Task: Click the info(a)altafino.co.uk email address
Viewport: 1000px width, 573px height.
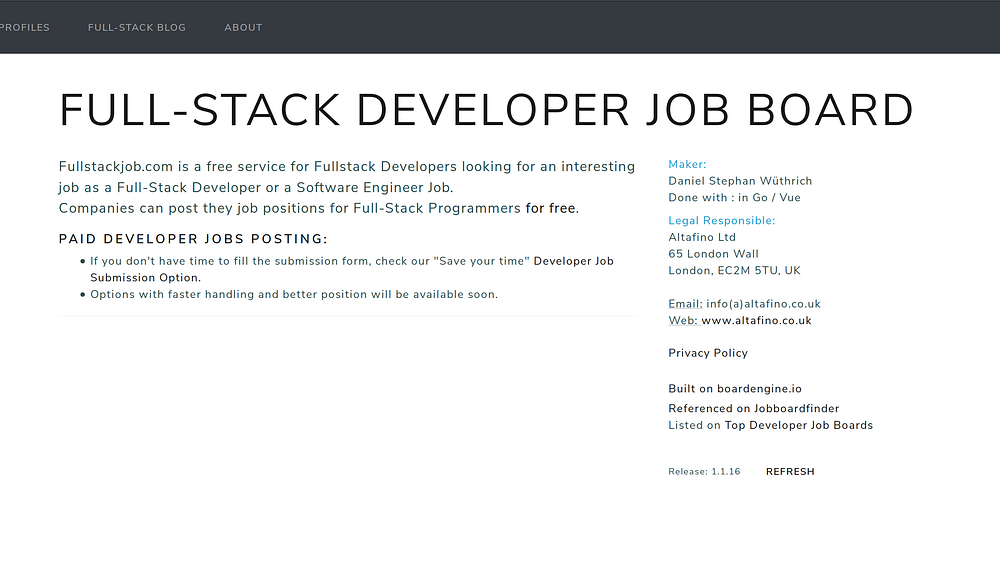Action: click(763, 304)
